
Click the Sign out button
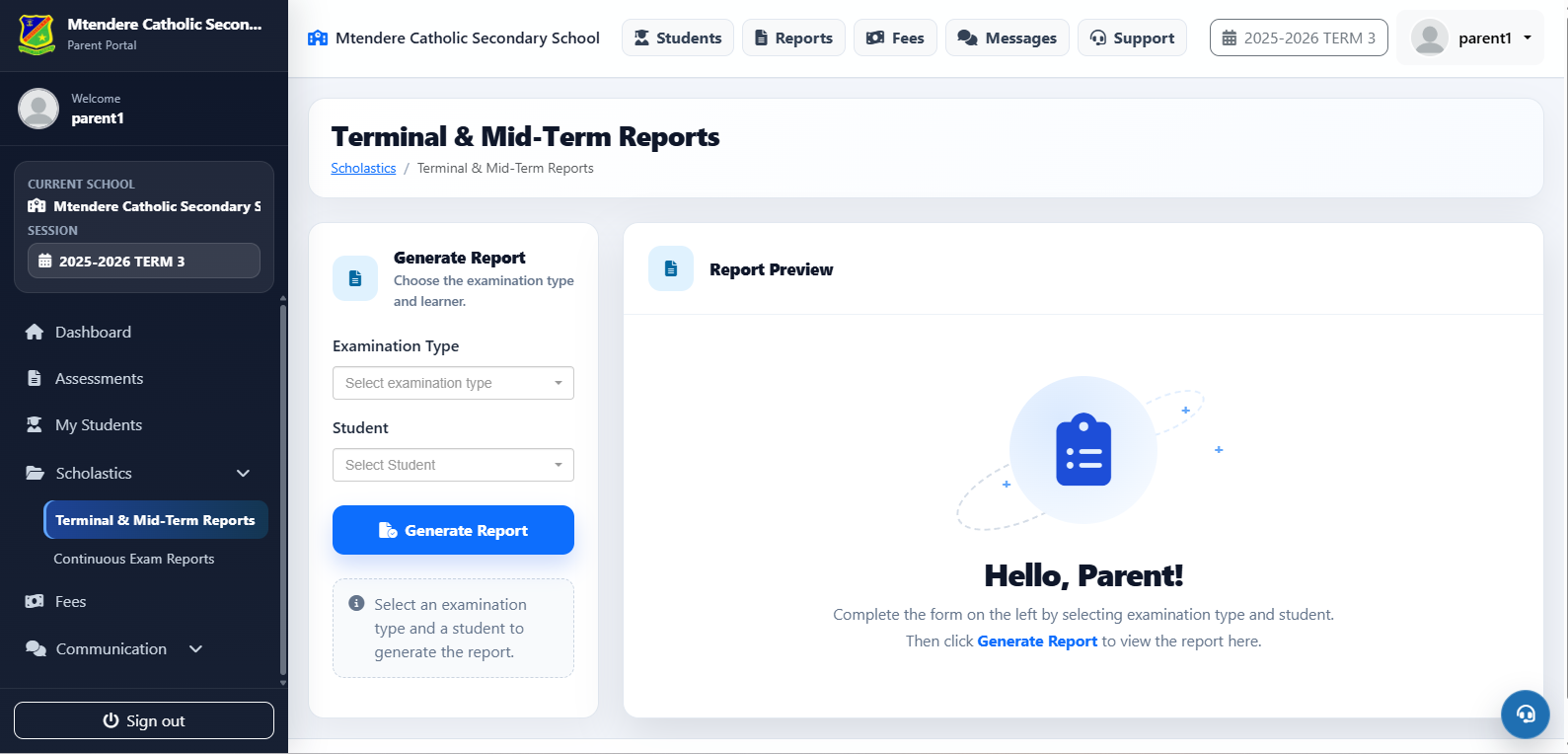144,720
